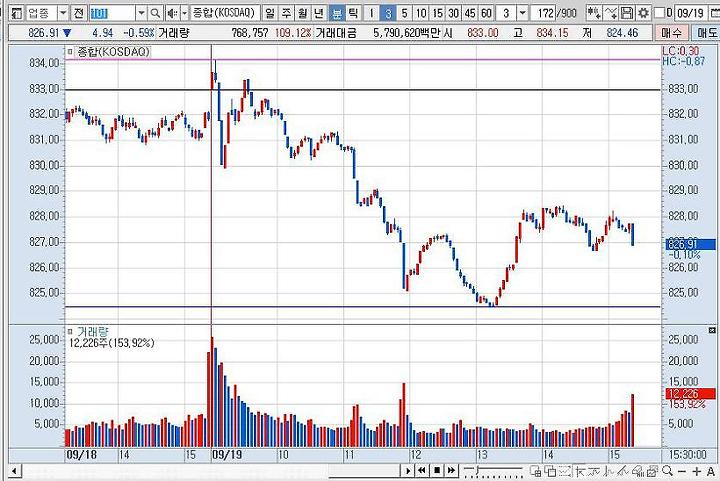
Task: Set interval to 10 minutes
Action: (x=421, y=13)
